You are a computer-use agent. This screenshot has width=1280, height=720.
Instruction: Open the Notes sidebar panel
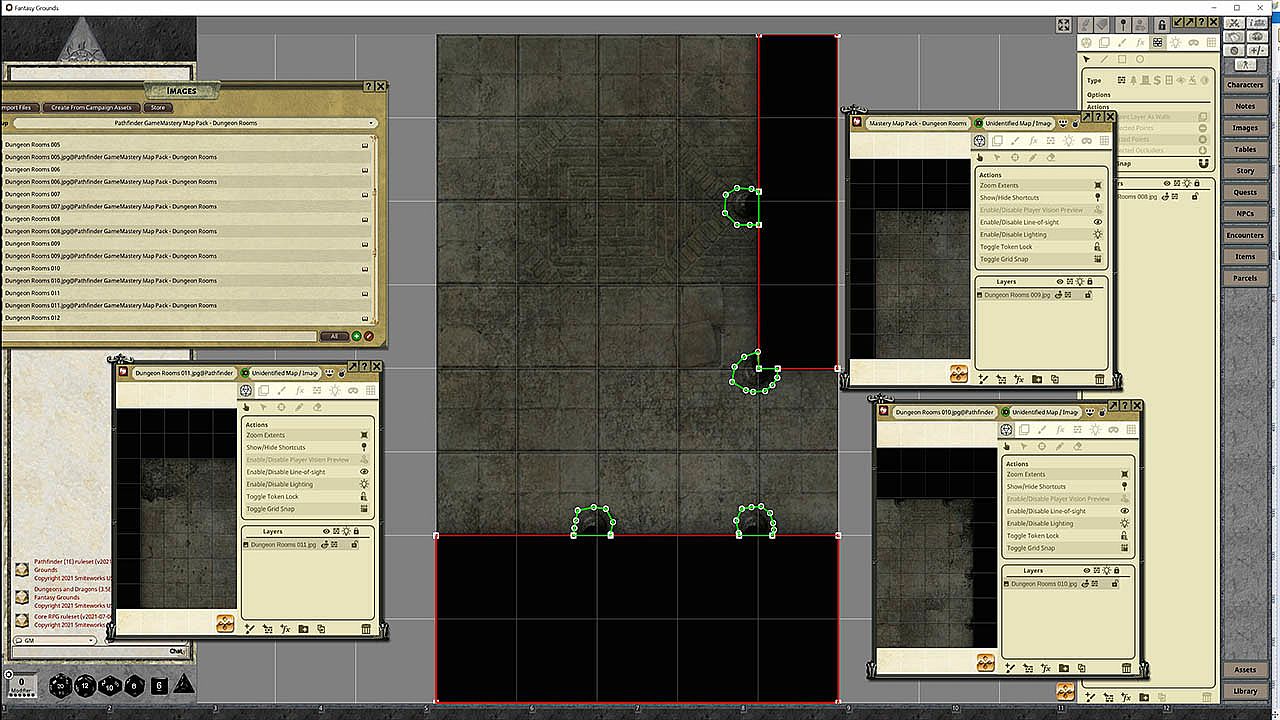[x=1245, y=106]
